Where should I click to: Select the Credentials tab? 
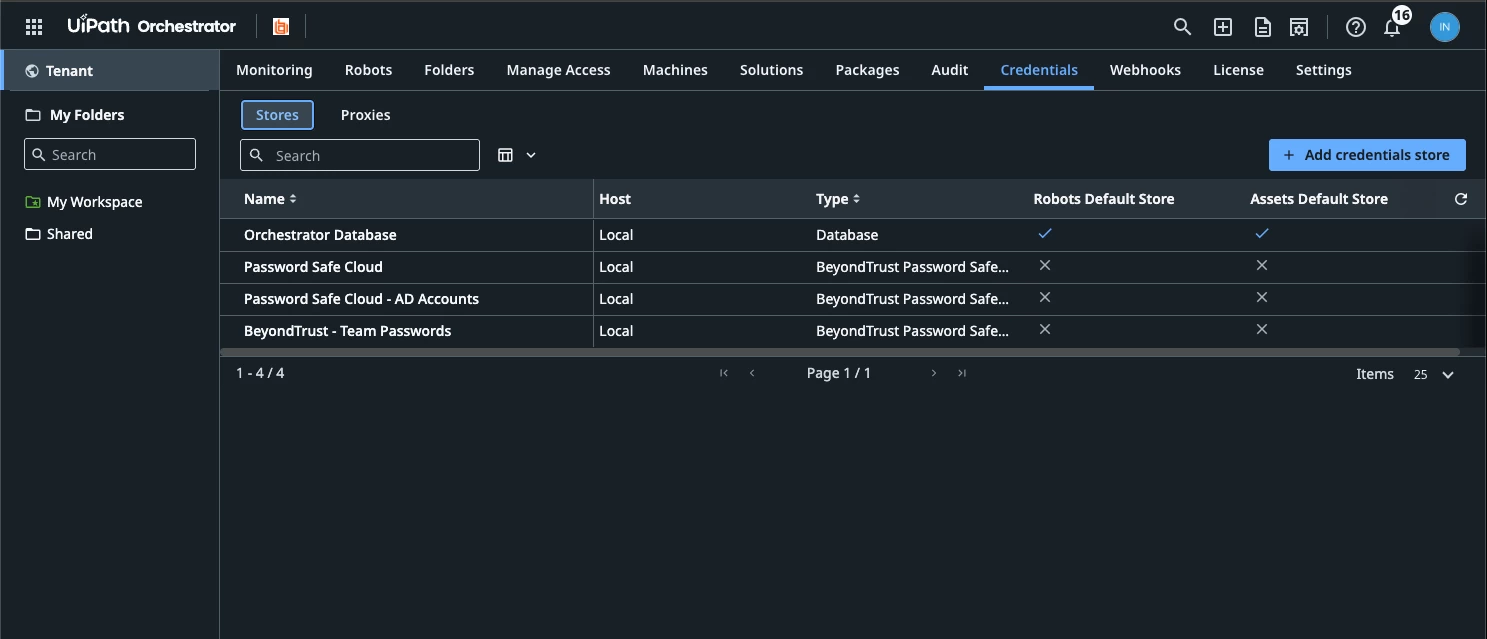click(x=1039, y=70)
